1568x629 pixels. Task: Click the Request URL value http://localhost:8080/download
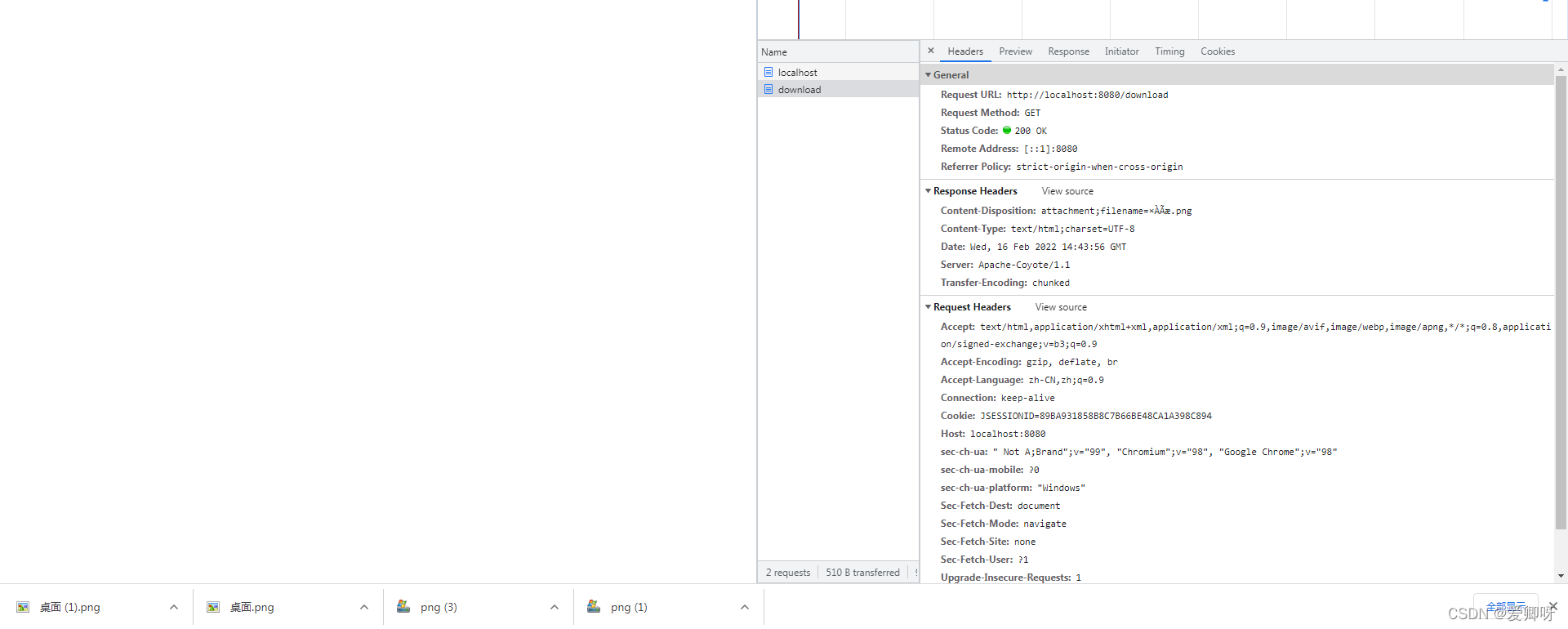point(1087,95)
